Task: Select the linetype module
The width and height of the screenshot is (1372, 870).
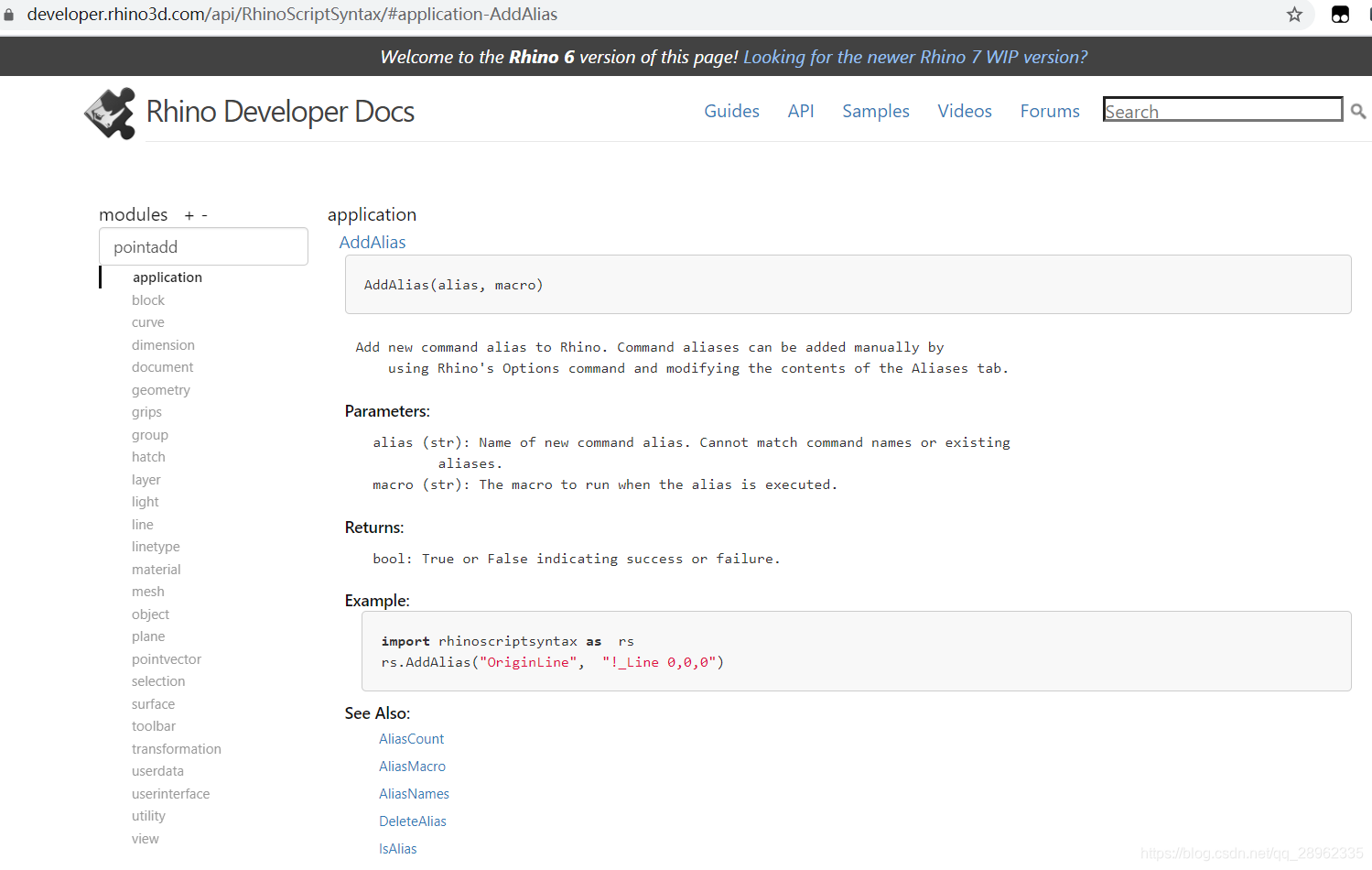Action: 156,547
